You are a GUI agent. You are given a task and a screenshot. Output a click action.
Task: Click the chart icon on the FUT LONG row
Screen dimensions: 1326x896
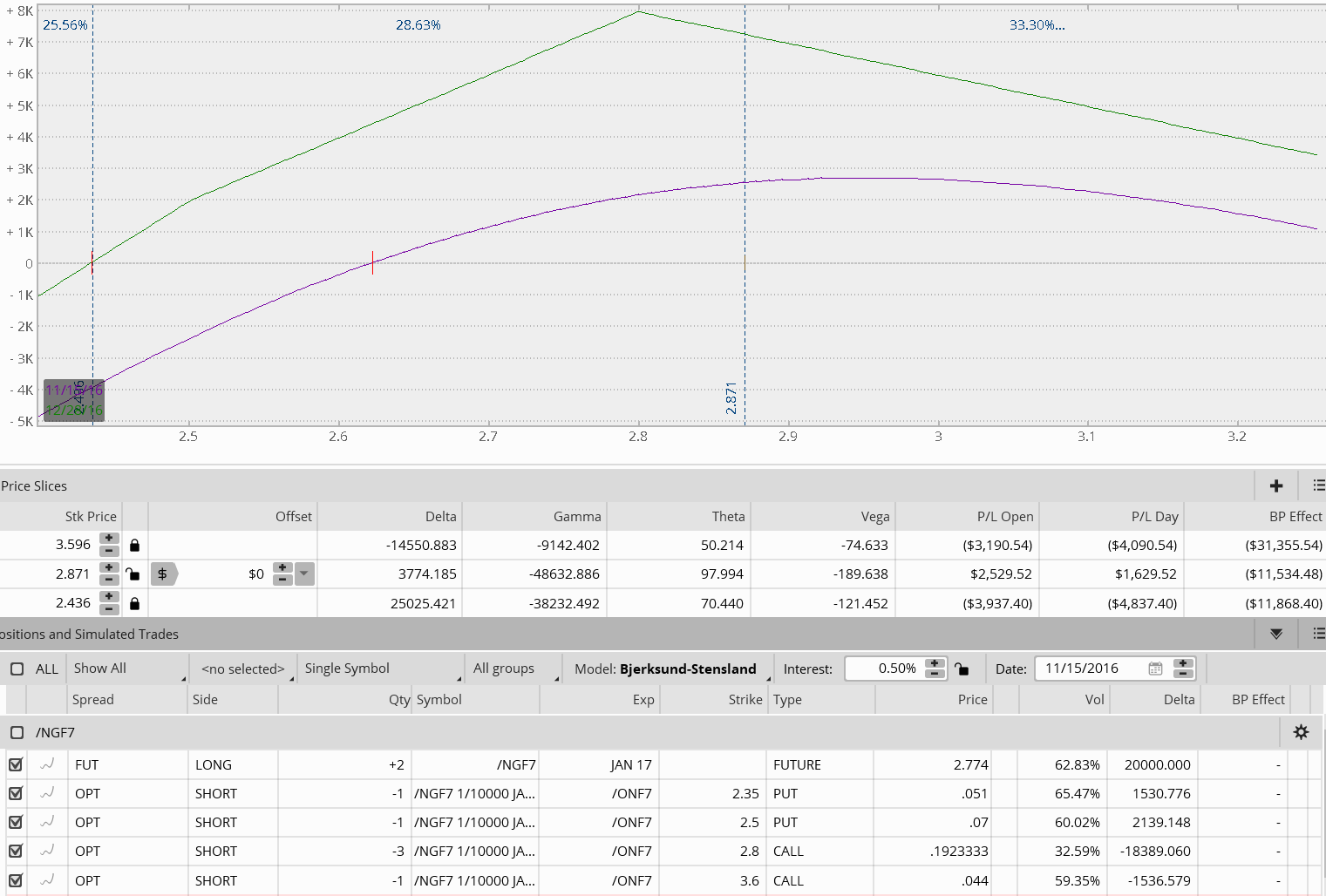tap(48, 764)
